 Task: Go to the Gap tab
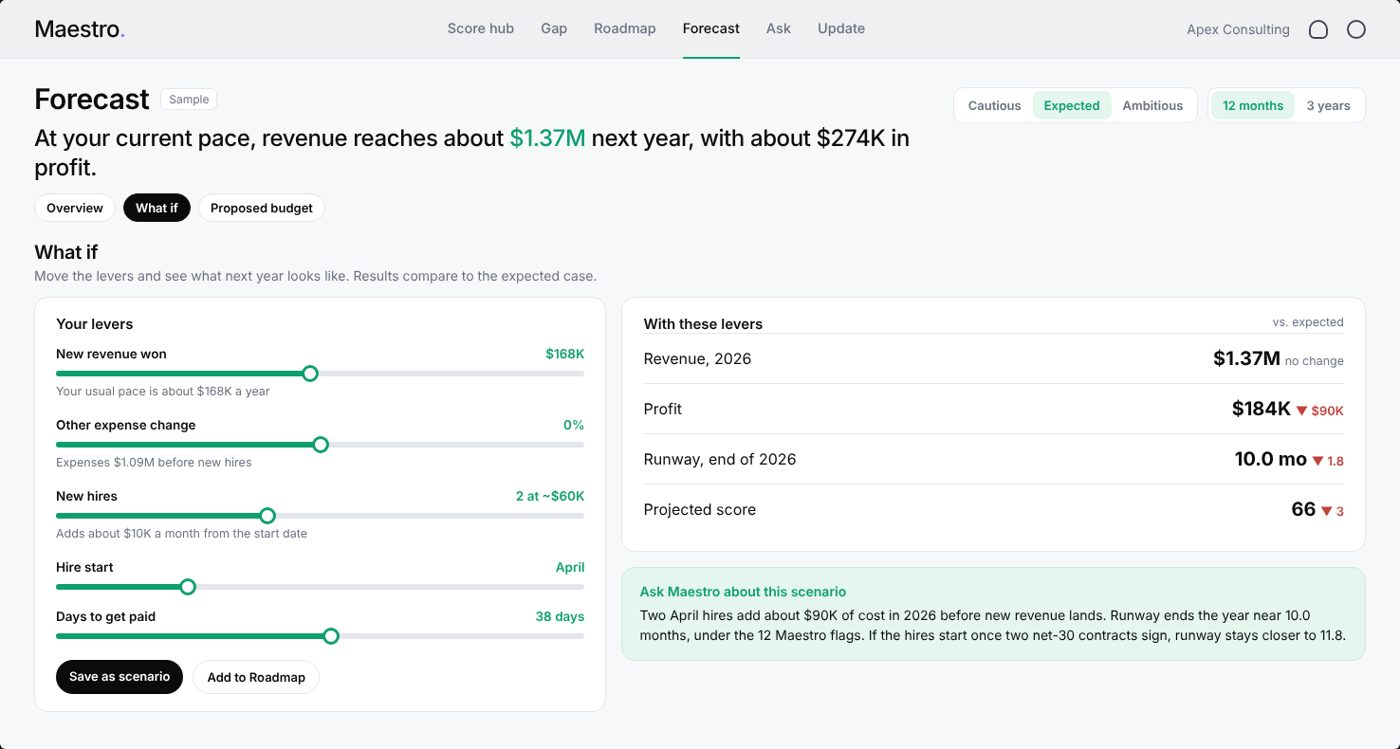(x=554, y=28)
